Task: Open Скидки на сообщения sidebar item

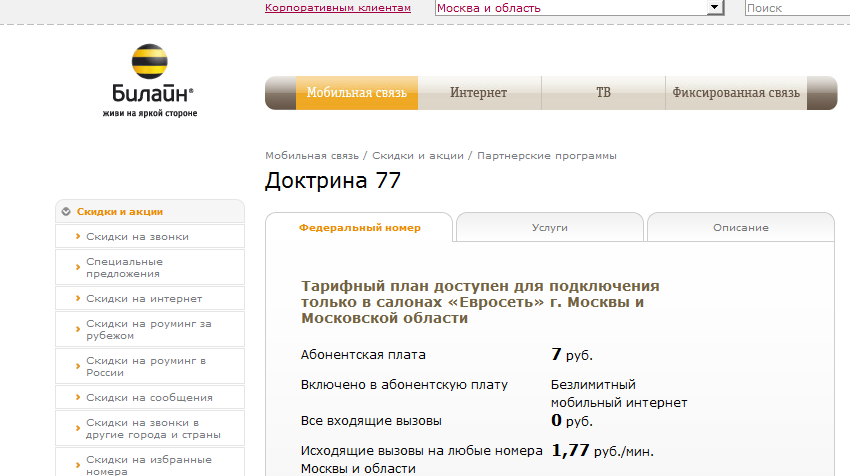Action: click(x=150, y=397)
